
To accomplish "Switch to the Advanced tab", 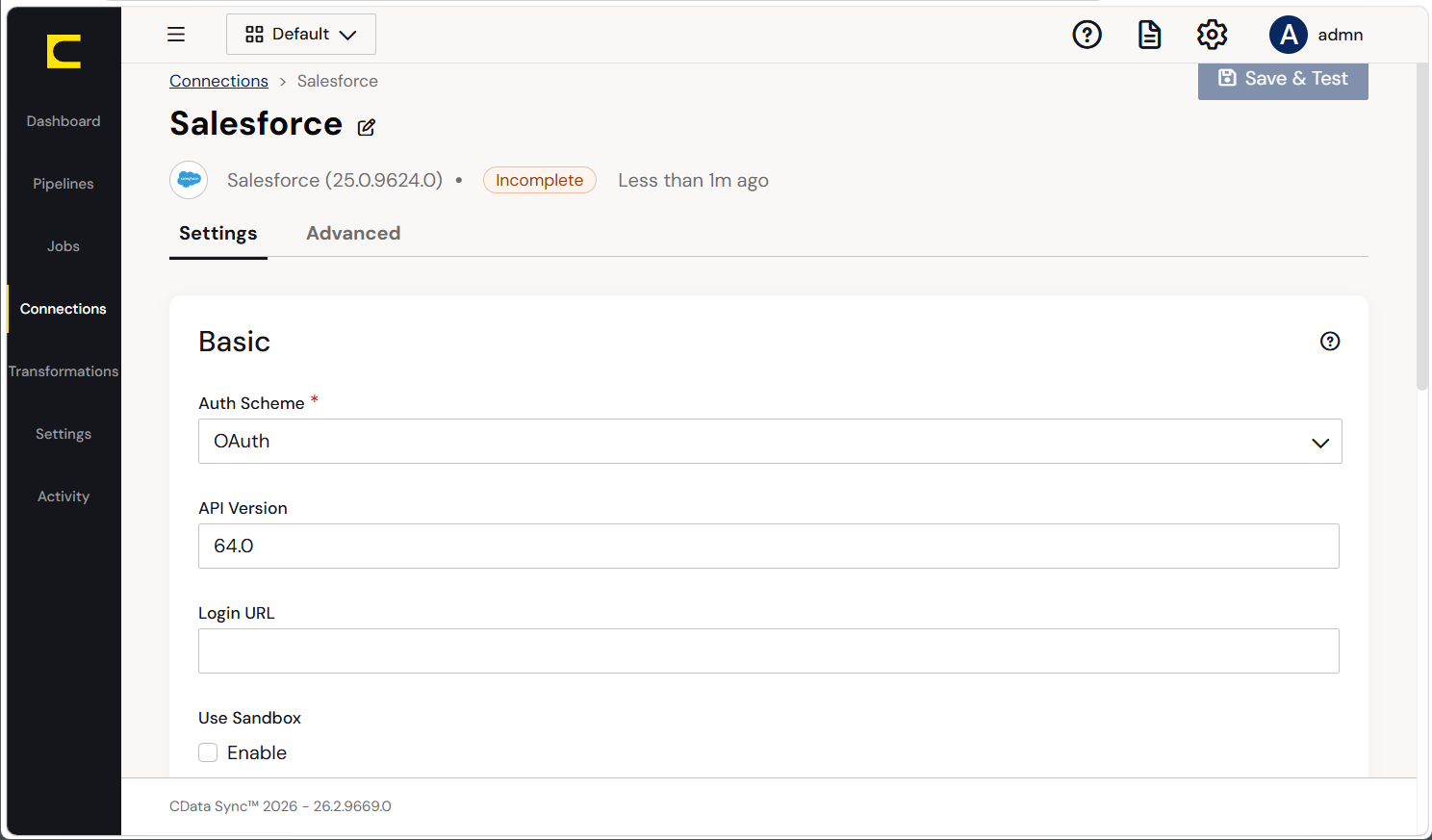I will (x=353, y=234).
